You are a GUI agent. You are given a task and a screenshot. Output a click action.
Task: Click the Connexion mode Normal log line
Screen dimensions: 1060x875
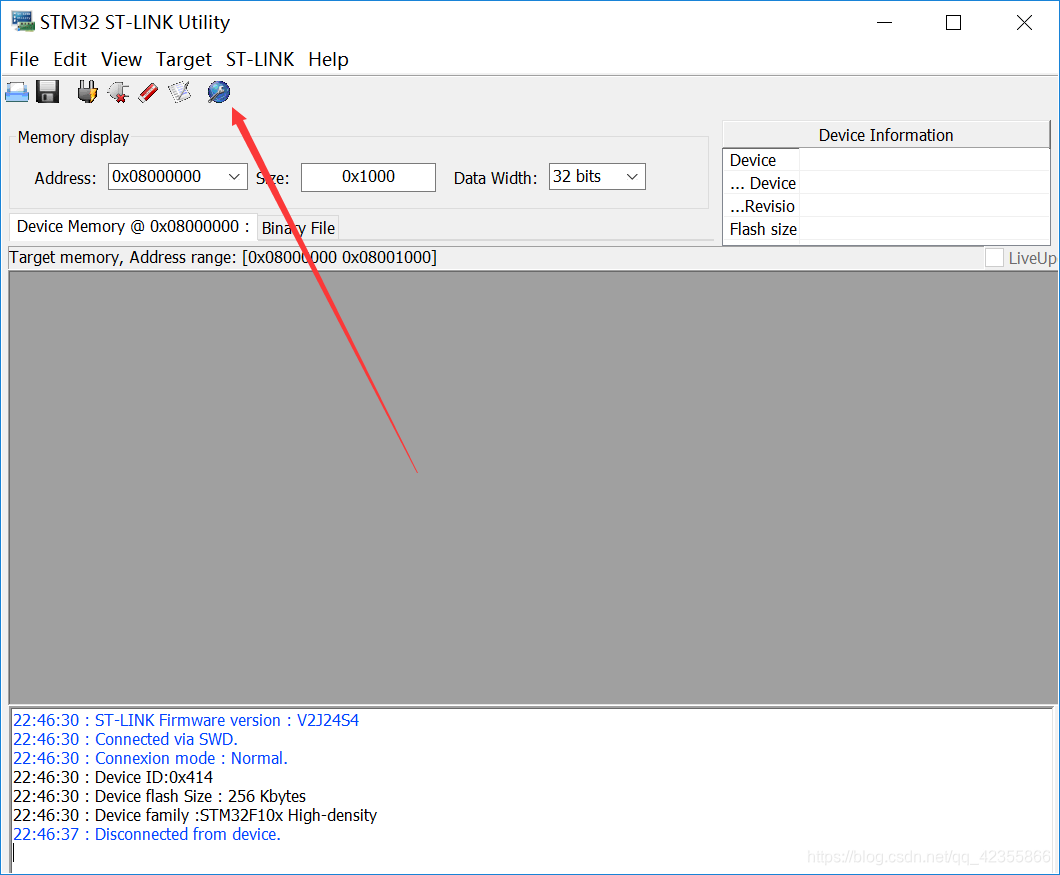pos(150,758)
